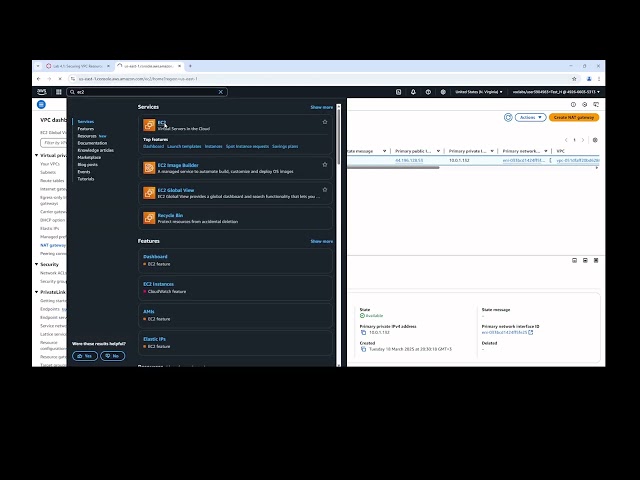The height and width of the screenshot is (480, 640).
Task: Show more results in the Features section
Action: (322, 241)
